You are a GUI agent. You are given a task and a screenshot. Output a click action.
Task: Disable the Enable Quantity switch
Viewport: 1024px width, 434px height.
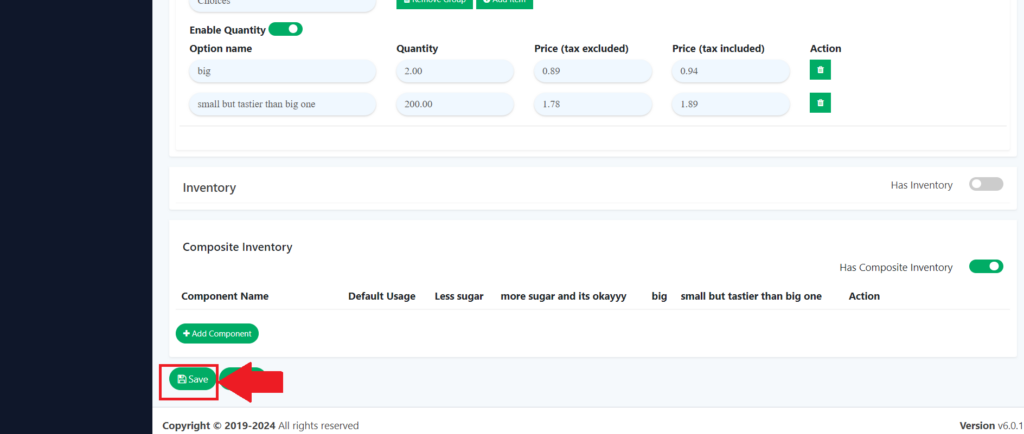point(286,29)
